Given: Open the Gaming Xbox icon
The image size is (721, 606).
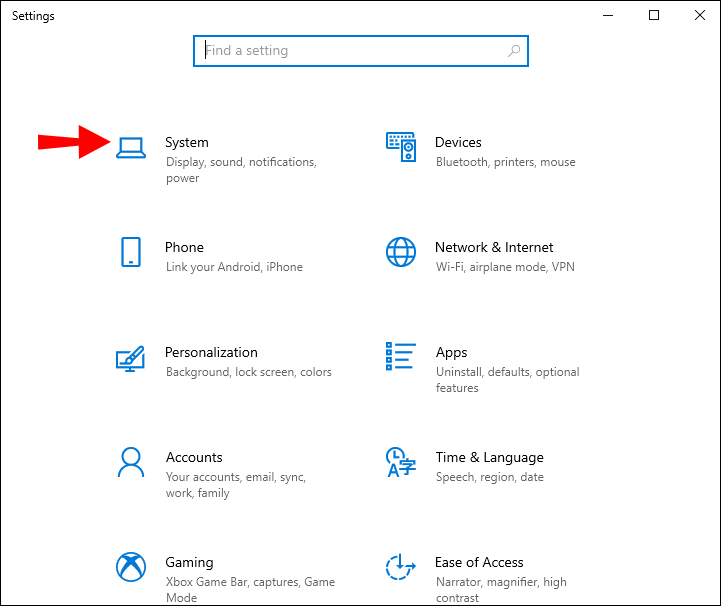Looking at the screenshot, I should 131,567.
